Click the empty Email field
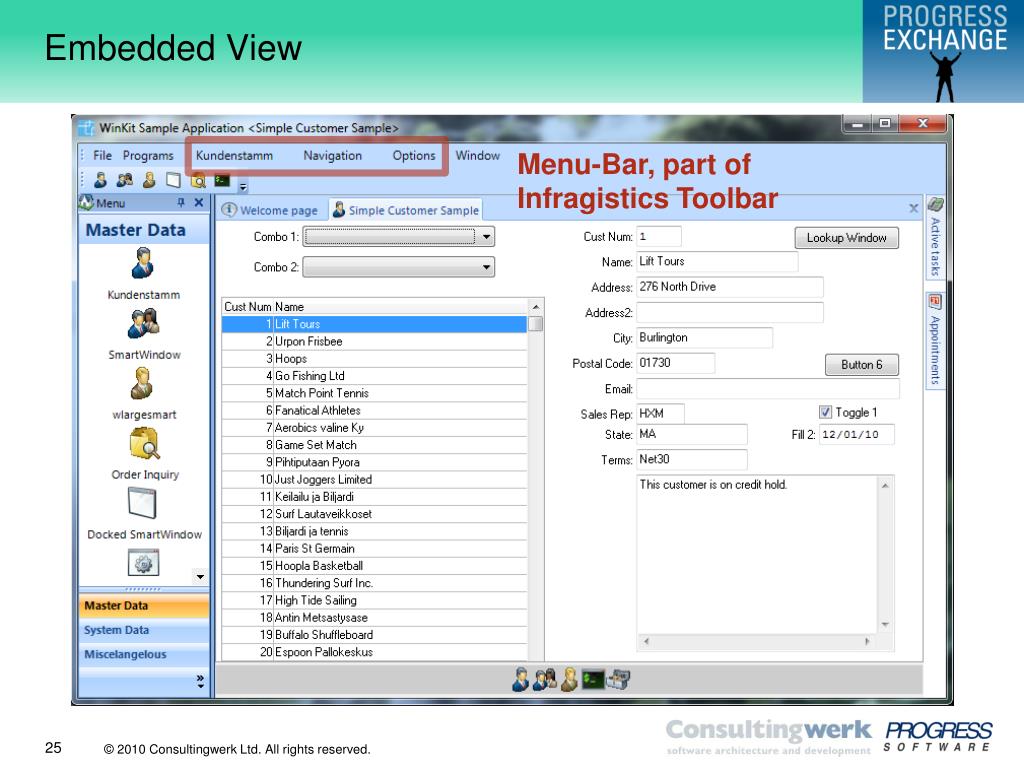 tap(768, 389)
